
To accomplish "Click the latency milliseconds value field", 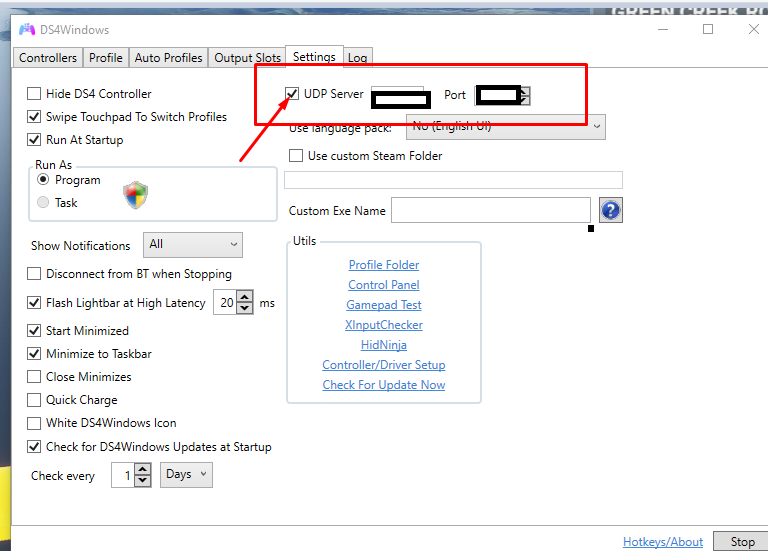I will tap(226, 302).
